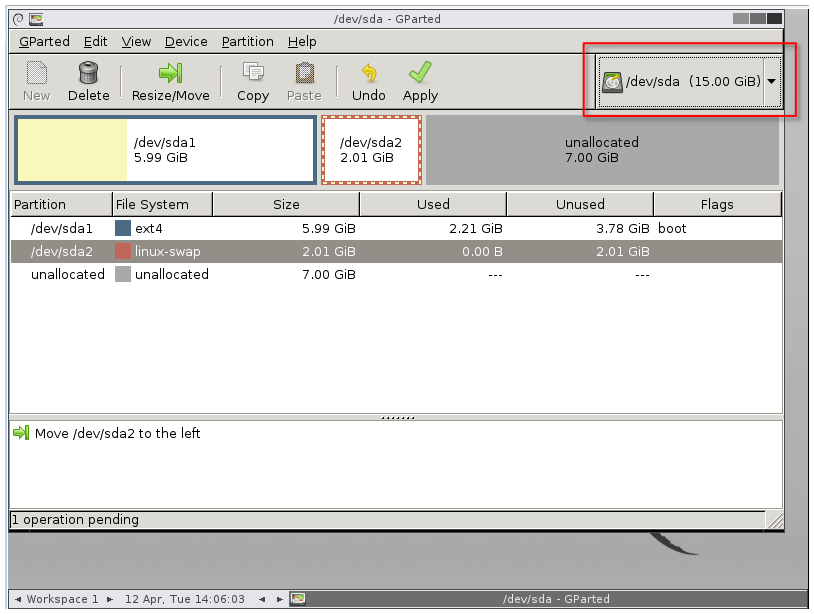Click the GParted icon in bottom taskbar

(x=297, y=599)
